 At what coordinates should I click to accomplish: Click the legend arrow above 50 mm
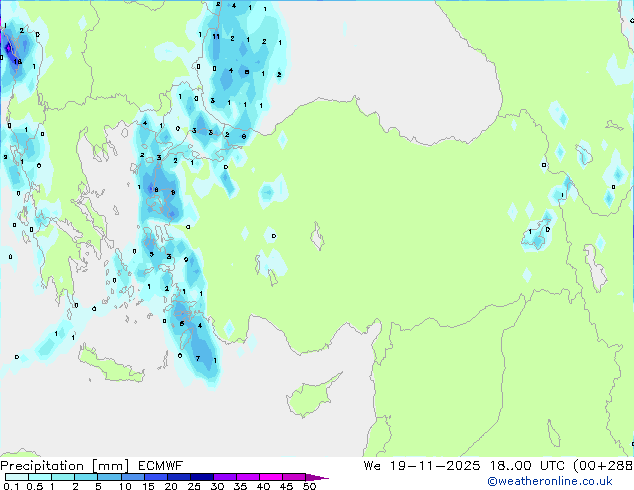tap(317, 477)
